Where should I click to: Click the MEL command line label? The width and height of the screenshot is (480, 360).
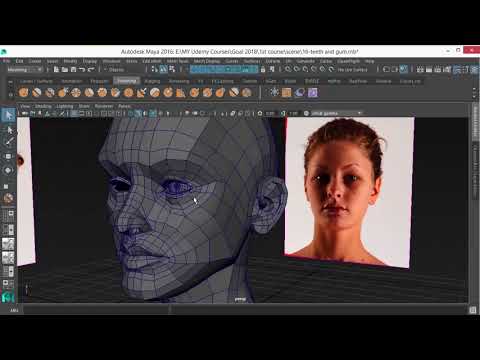pyautogui.click(x=14, y=310)
